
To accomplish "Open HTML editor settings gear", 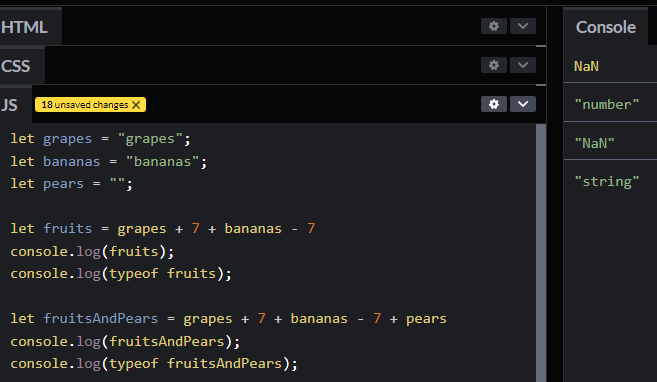I will click(x=494, y=26).
